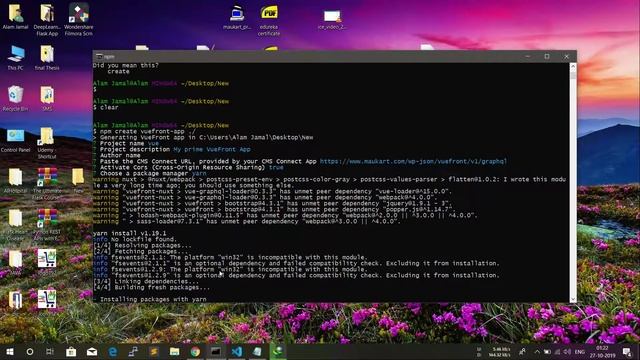Image resolution: width=640 pixels, height=360 pixels.
Task: Open the Udemy Shortcut folder
Action: coord(47,143)
